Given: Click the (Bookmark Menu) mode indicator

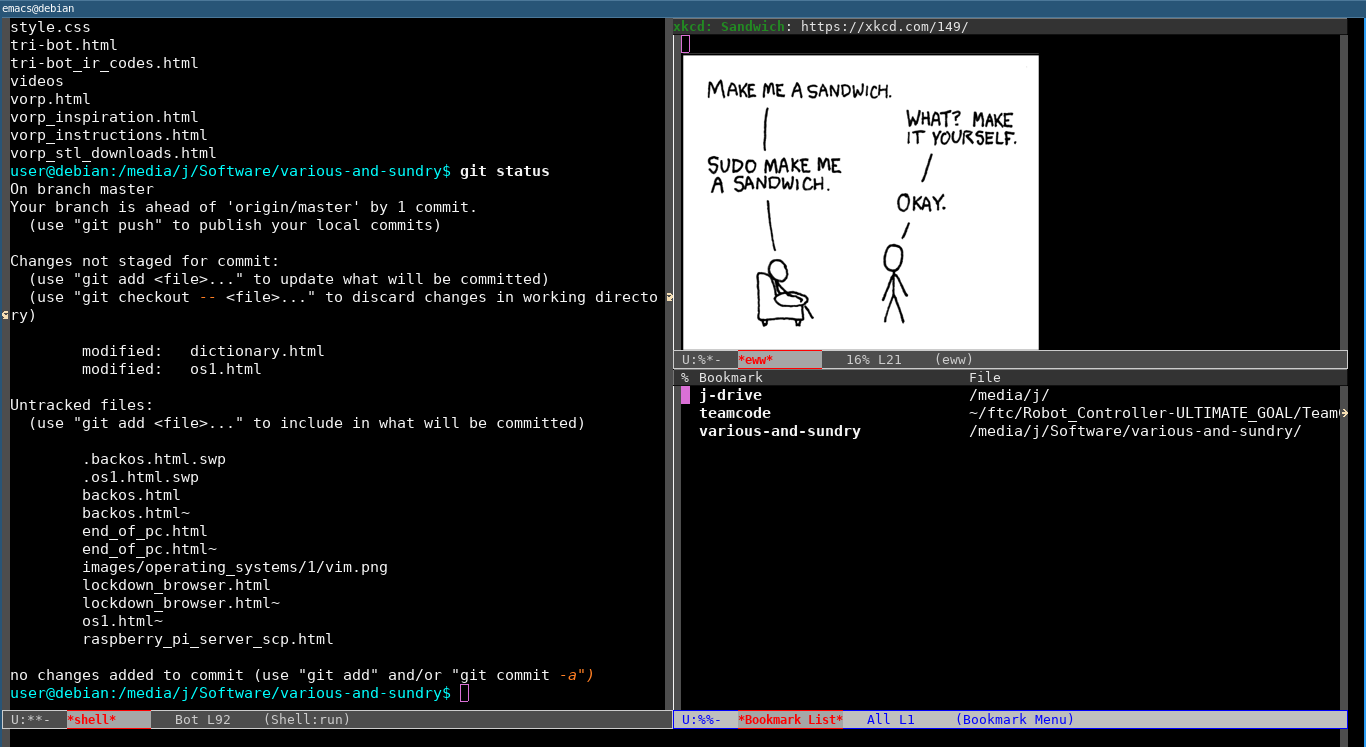Looking at the screenshot, I should (x=1015, y=719).
